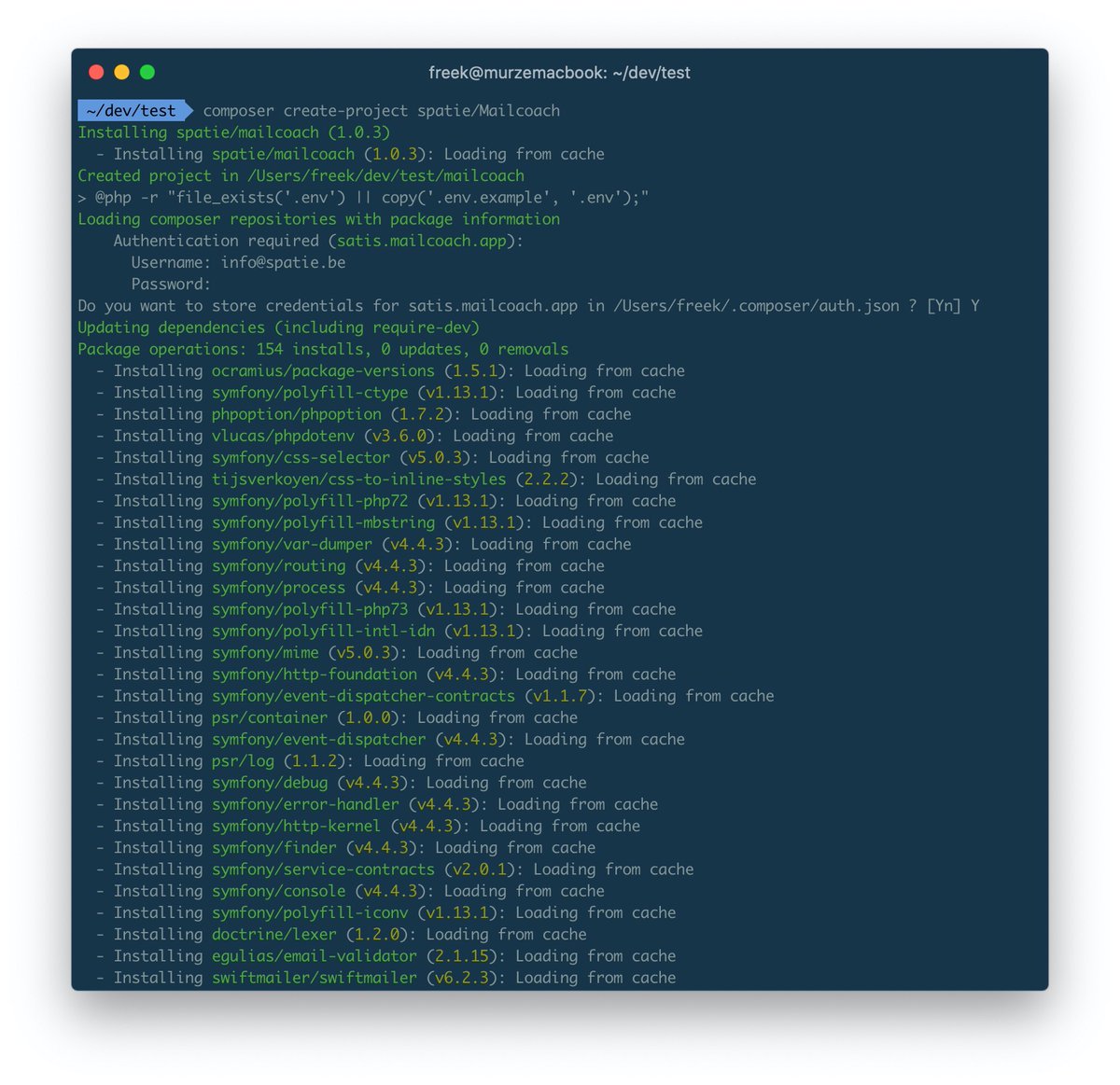
Task: Click package name symfony/error-handler
Action: tap(305, 804)
